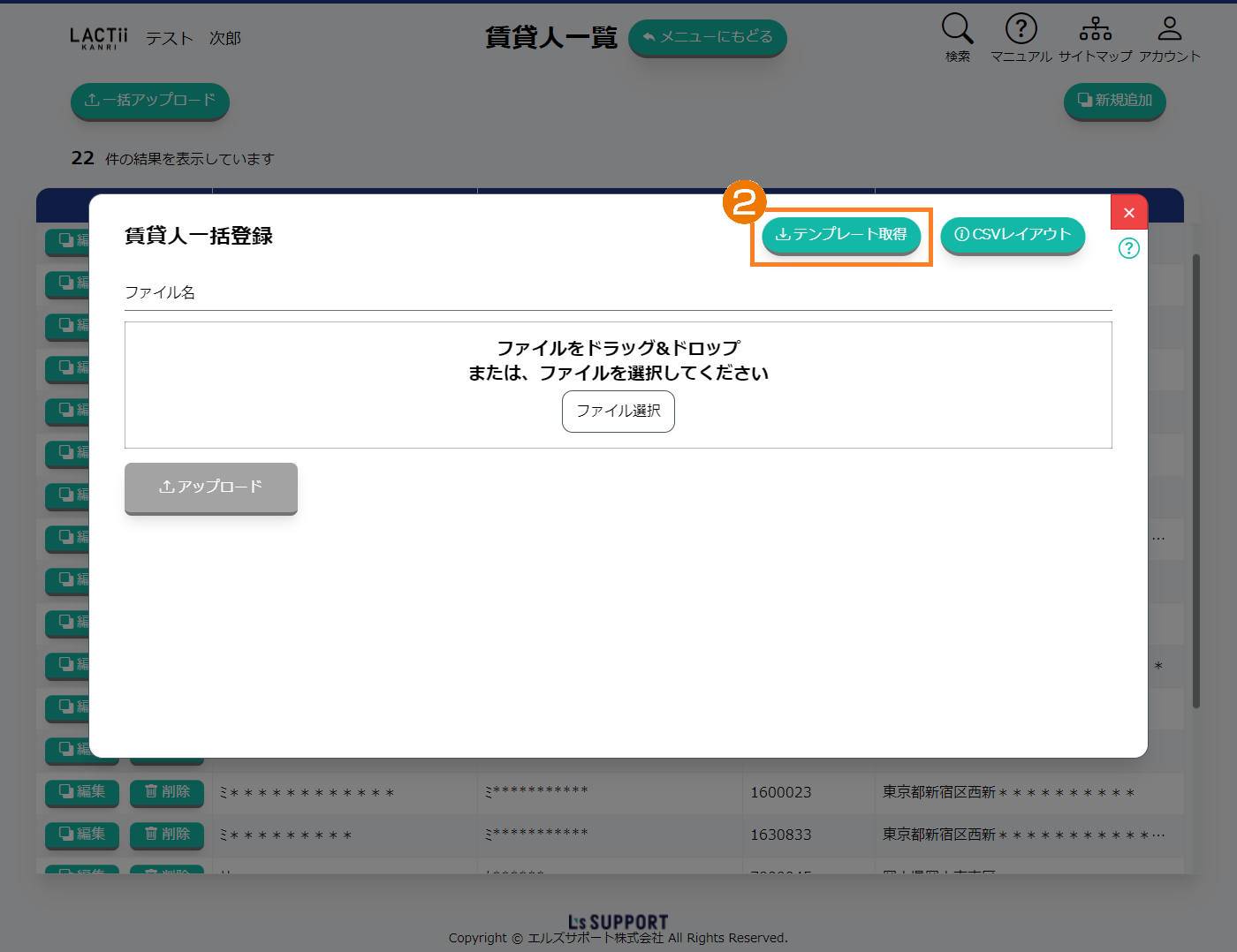Viewport: 1237px width, 952px height.
Task: Download template with テンプレート取得 button
Action: point(841,235)
